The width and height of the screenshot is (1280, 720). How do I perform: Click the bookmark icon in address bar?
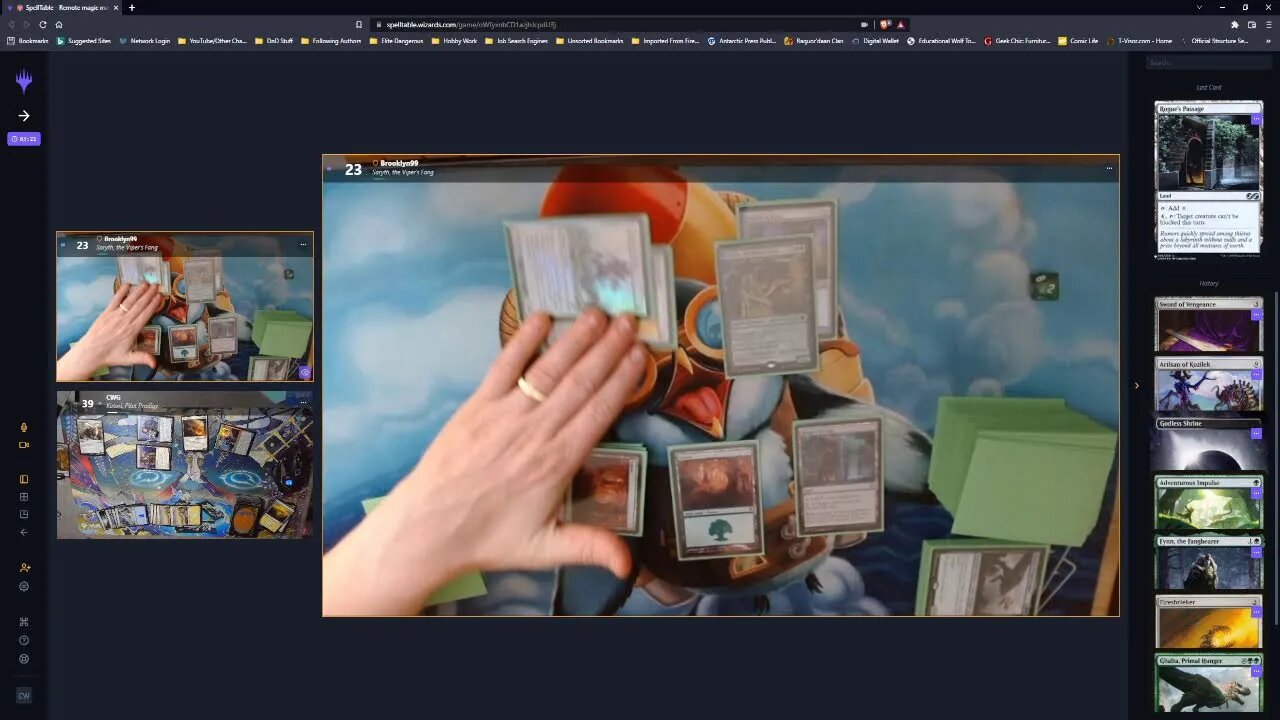pyautogui.click(x=359, y=24)
